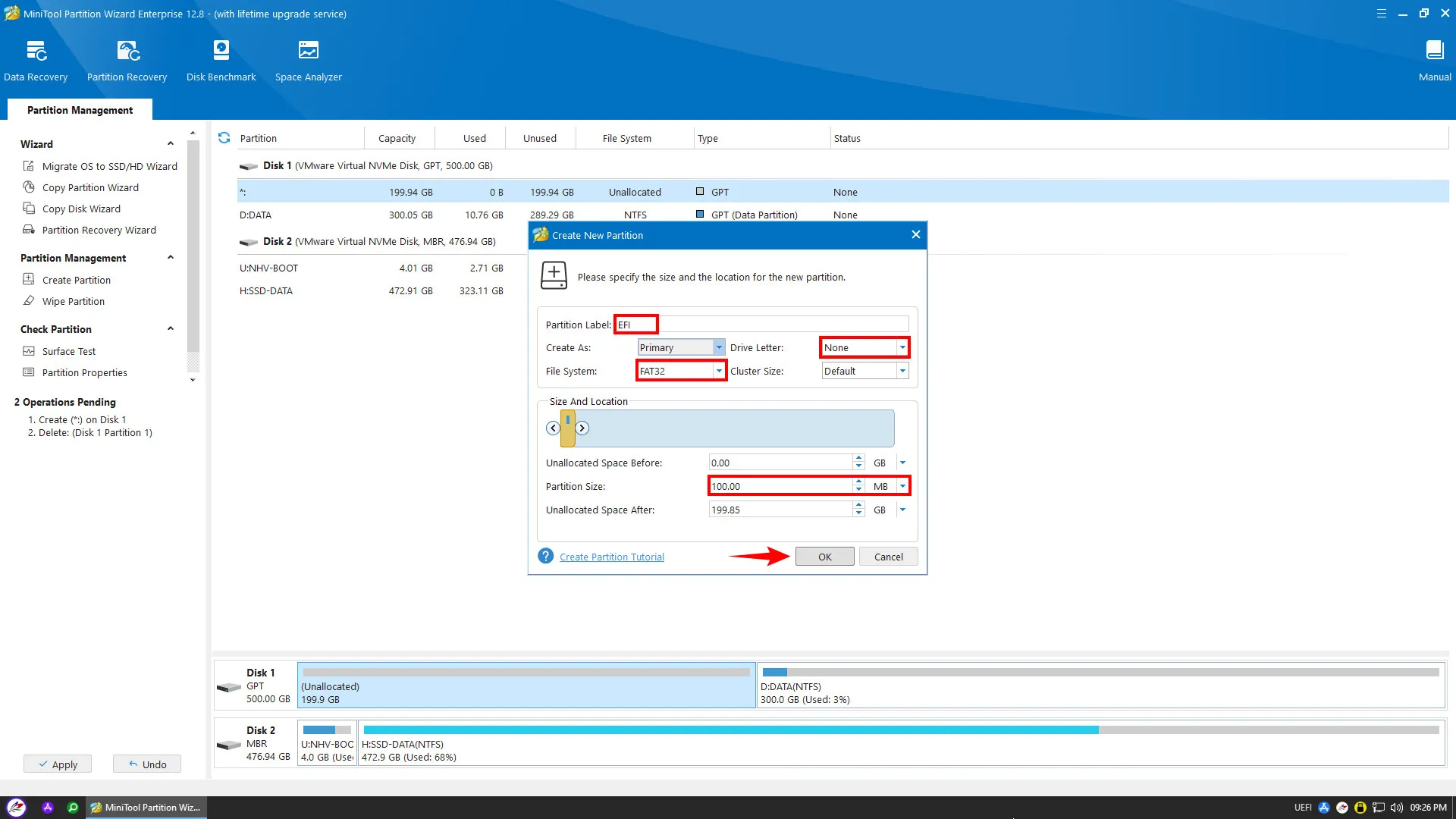
Task: Open the Create Partition Tutorial link
Action: pyautogui.click(x=611, y=557)
